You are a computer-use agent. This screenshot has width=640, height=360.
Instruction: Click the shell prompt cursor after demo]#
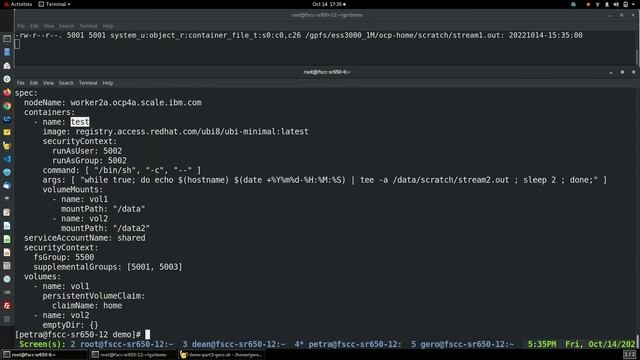pos(148,335)
